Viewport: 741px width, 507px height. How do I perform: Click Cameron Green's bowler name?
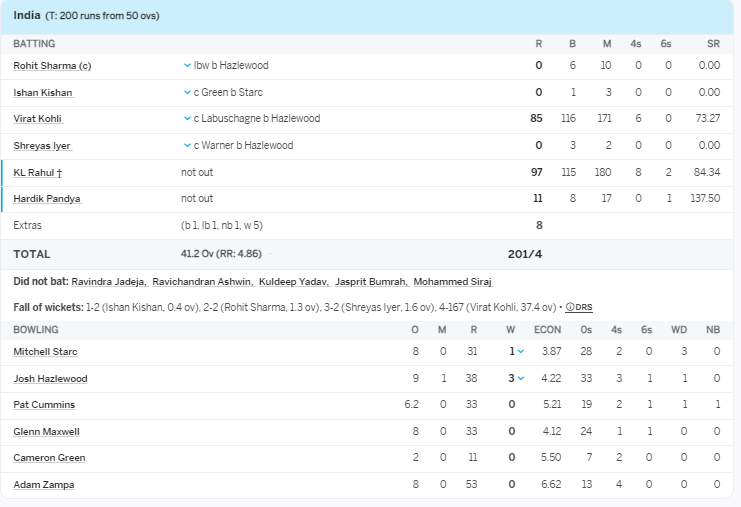click(49, 458)
